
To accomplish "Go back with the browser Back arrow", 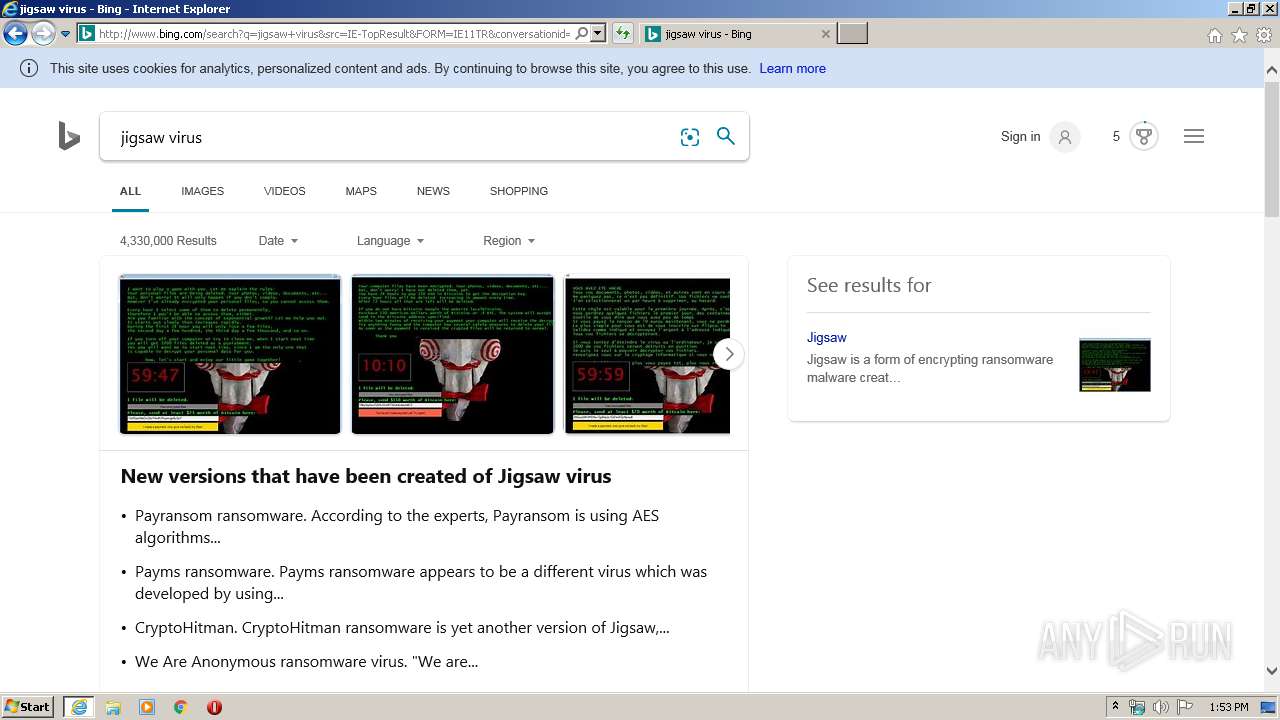I will click(x=15, y=34).
